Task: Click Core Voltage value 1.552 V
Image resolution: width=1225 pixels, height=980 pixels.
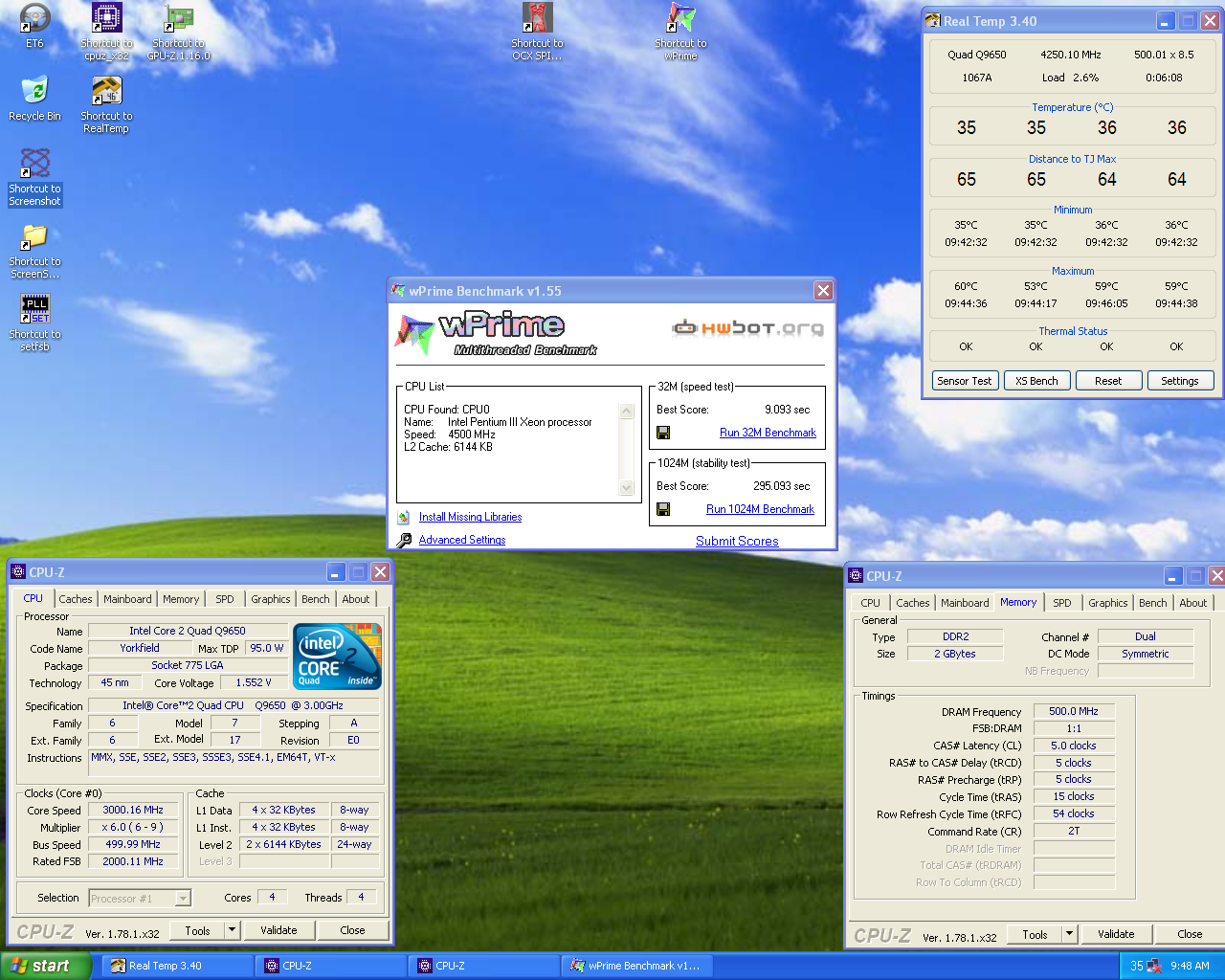Action: coord(254,682)
